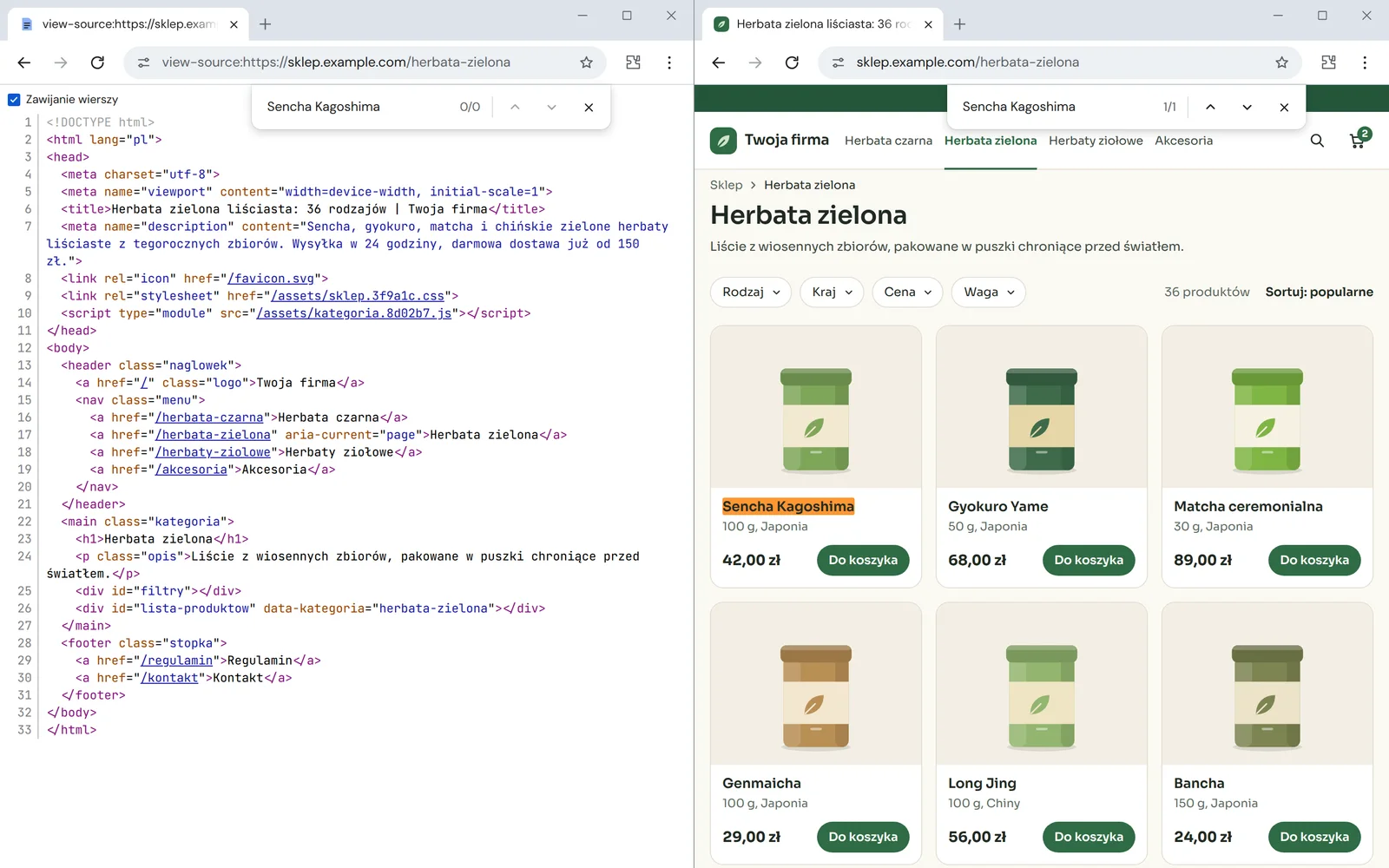Screen dimensions: 1389x868
Task: Previous match in shop window find bar
Action: click(1210, 107)
